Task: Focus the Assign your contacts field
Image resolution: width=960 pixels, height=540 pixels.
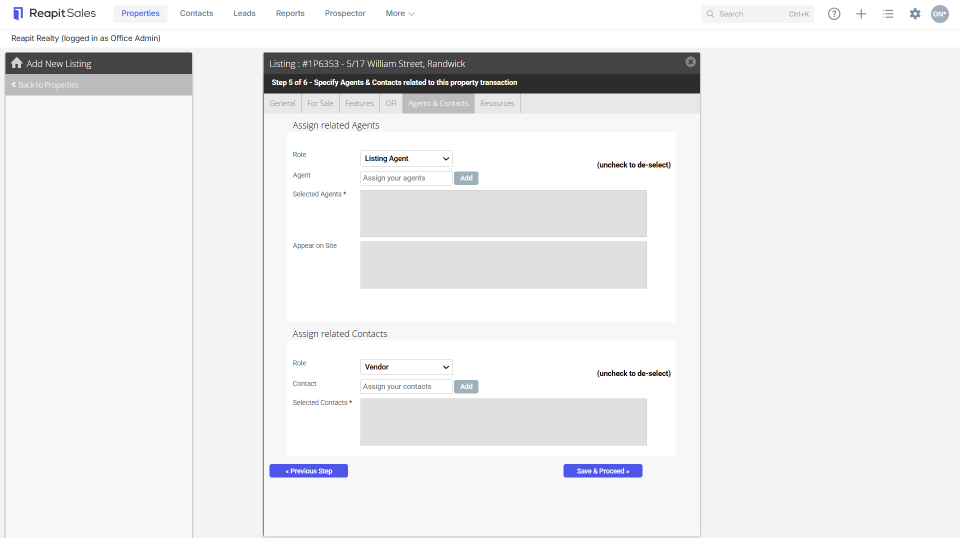Action: [x=406, y=386]
